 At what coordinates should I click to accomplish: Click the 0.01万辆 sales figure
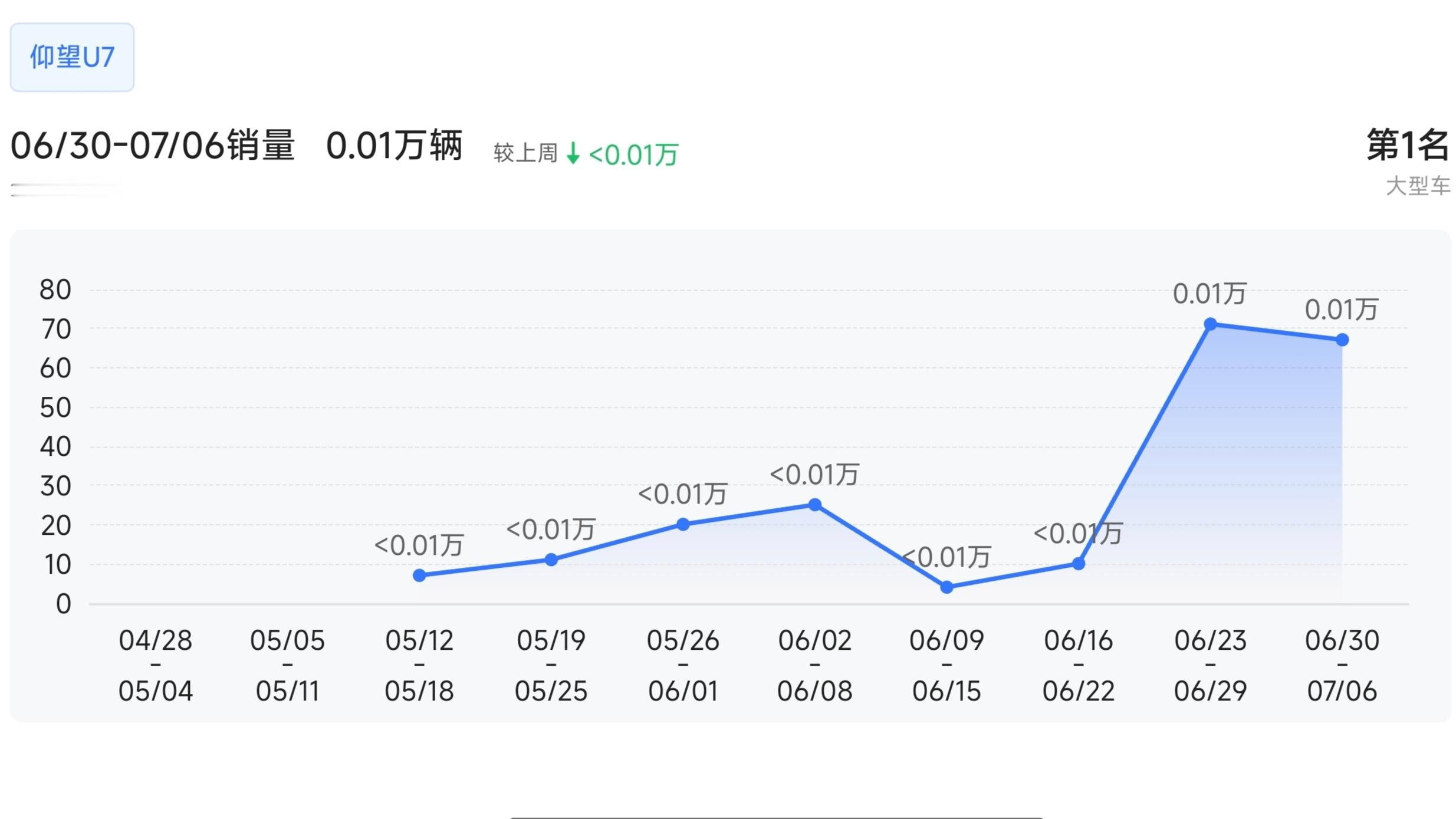pyautogui.click(x=395, y=146)
